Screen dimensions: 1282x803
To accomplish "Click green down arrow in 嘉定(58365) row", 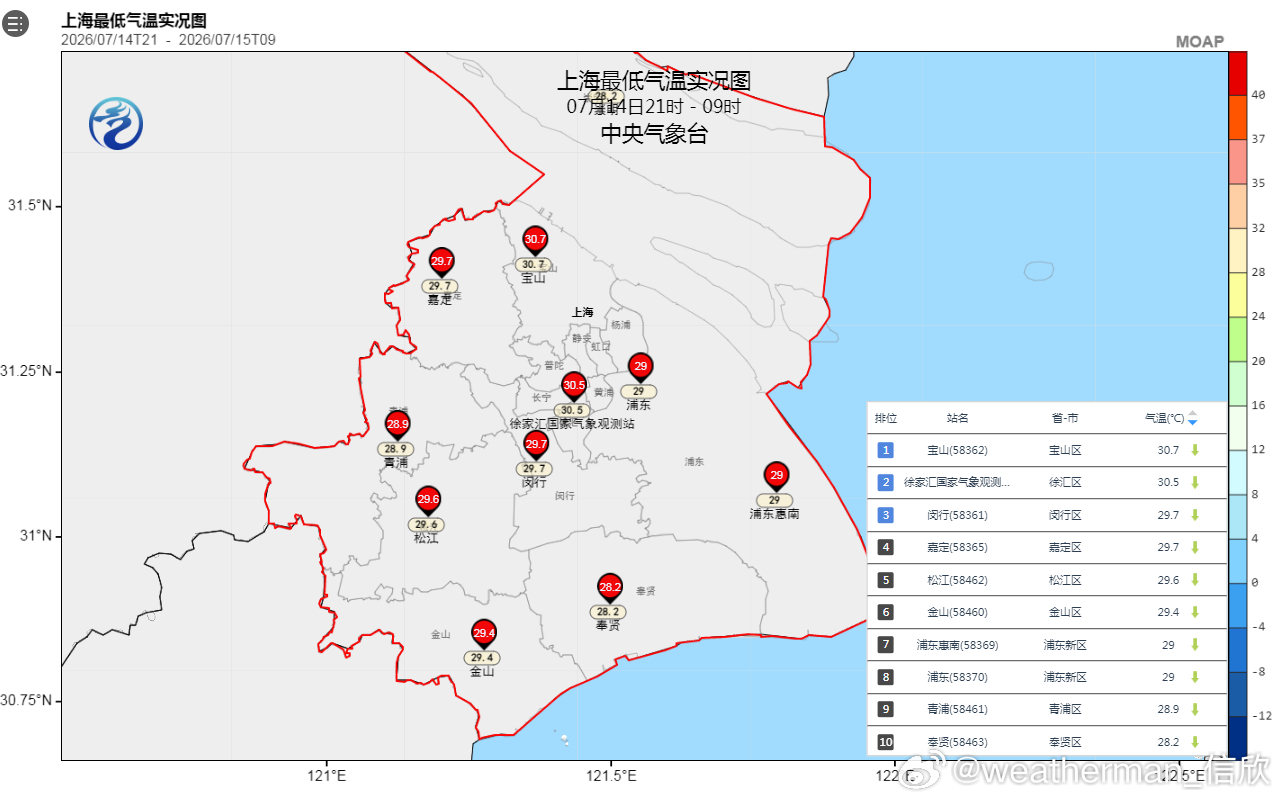I will [x=1194, y=547].
